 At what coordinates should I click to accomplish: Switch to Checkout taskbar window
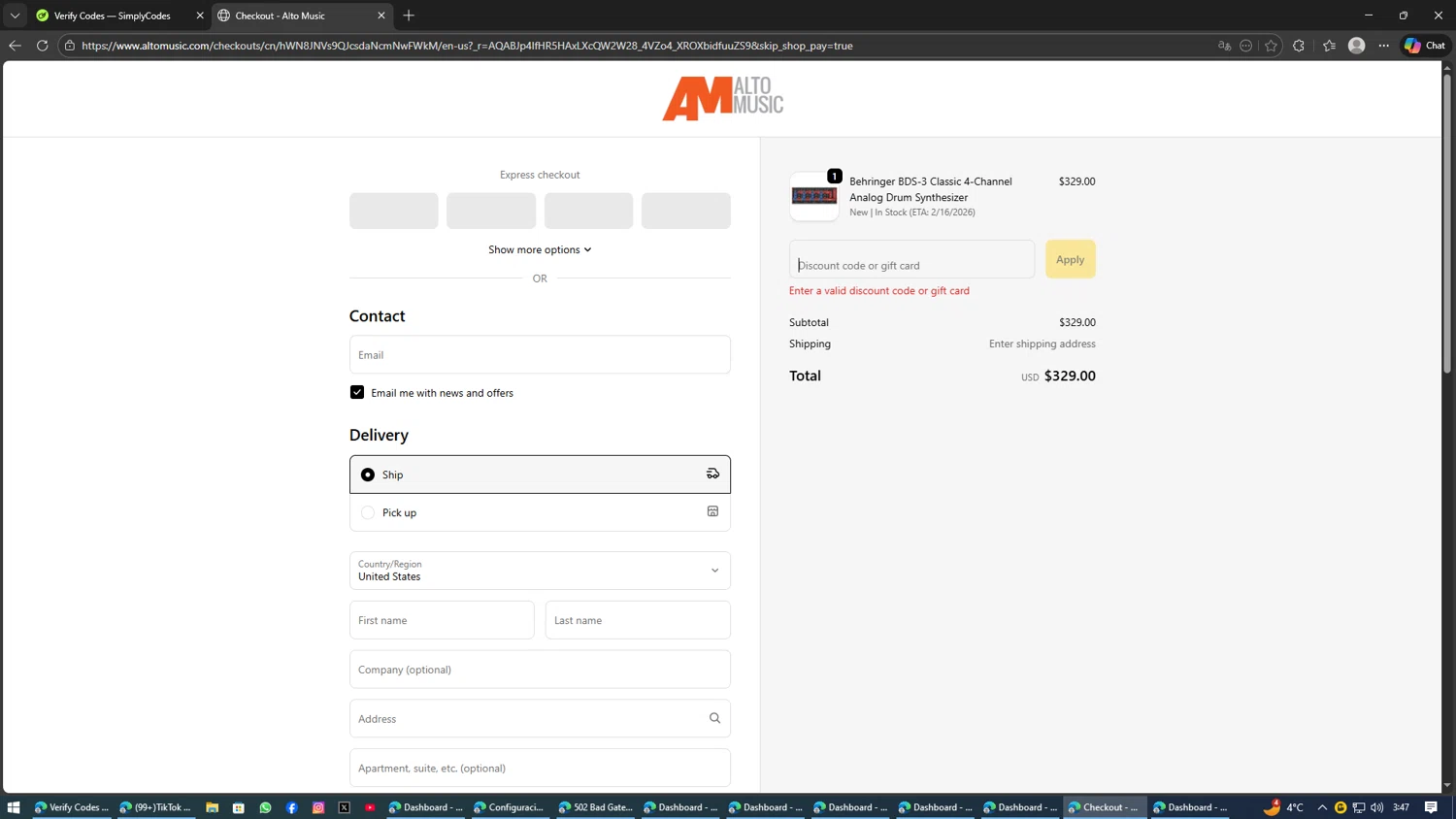click(x=1105, y=807)
